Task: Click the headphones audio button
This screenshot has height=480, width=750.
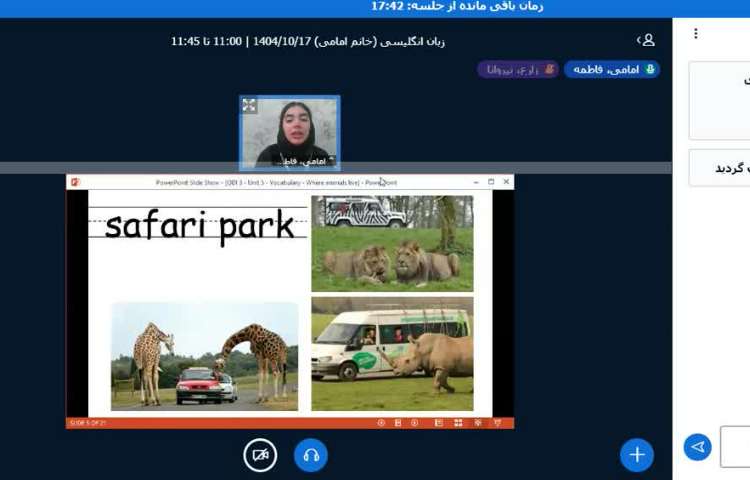Action: pos(311,455)
